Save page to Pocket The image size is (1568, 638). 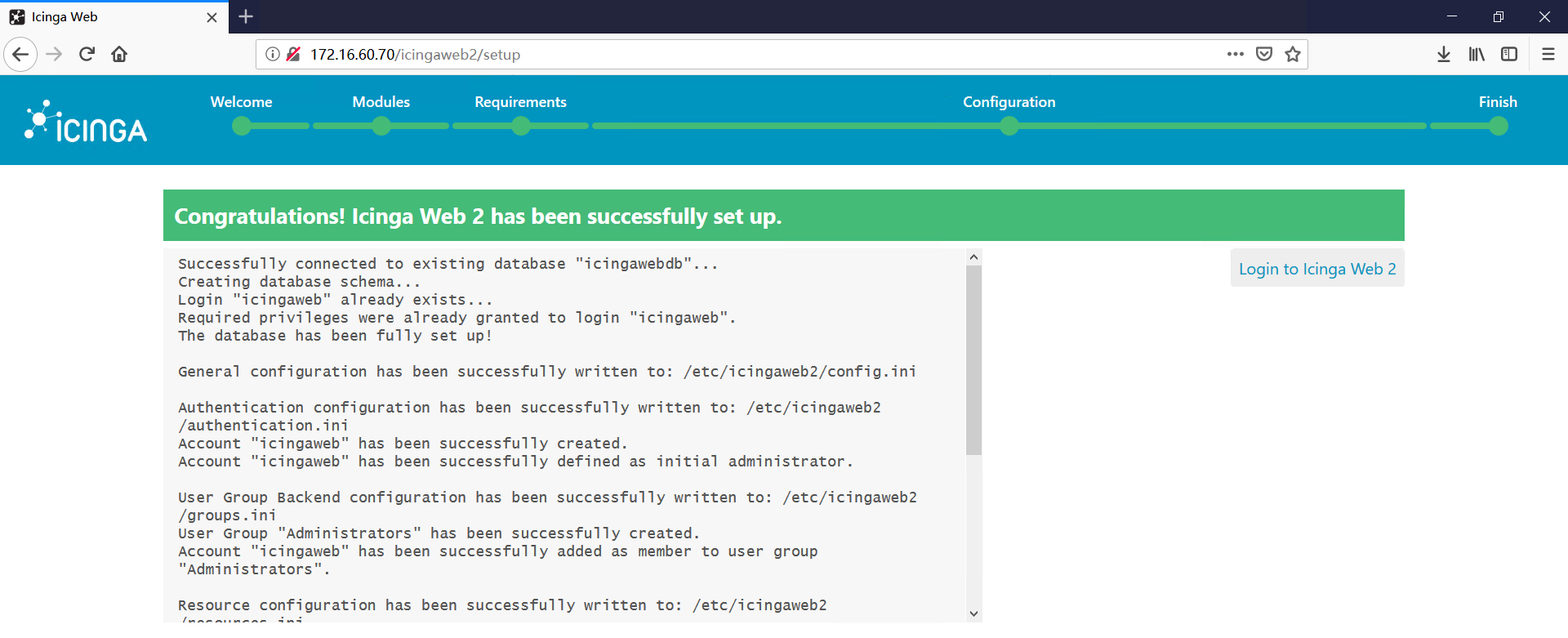coord(1264,55)
